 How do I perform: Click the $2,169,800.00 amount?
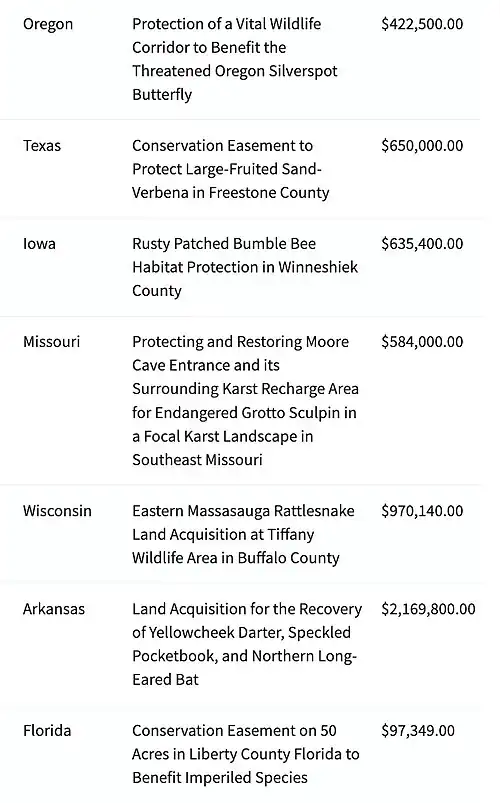click(428, 609)
